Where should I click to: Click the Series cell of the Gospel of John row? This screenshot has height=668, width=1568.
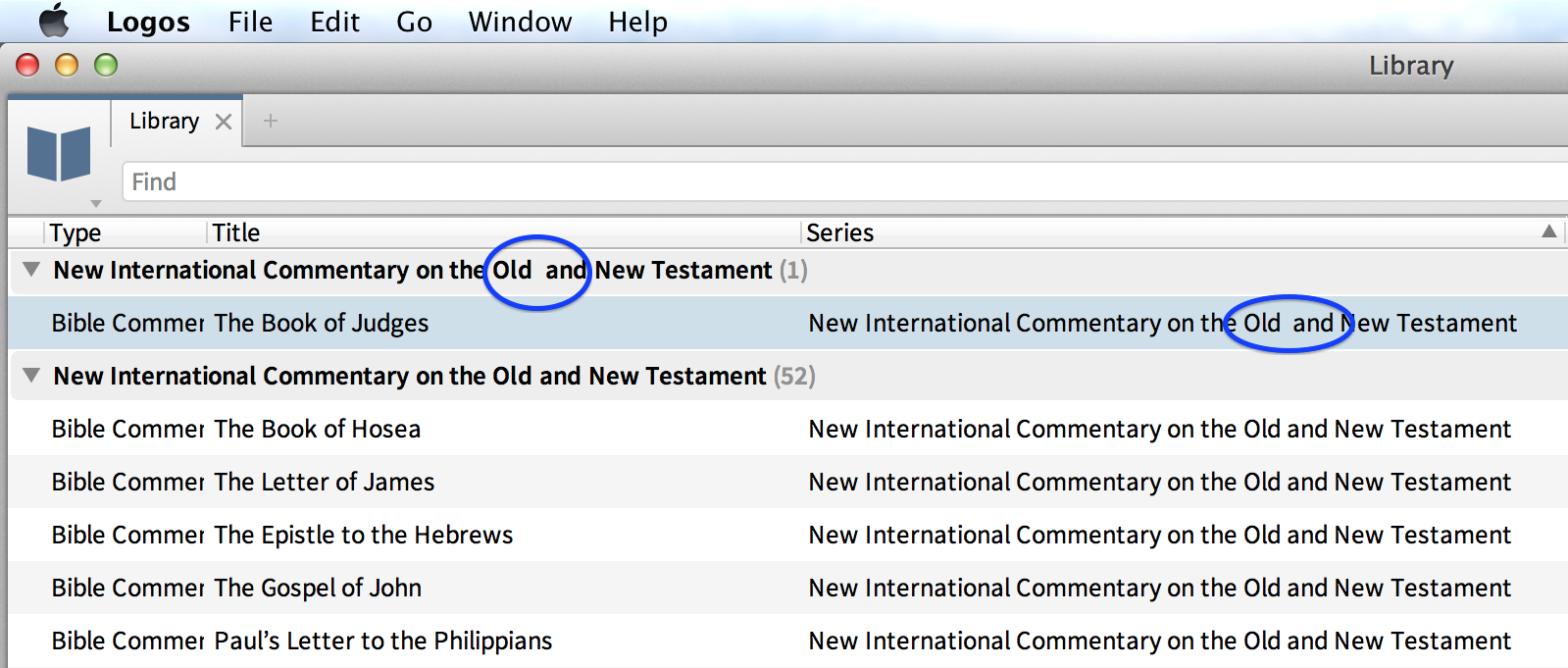tap(1159, 588)
